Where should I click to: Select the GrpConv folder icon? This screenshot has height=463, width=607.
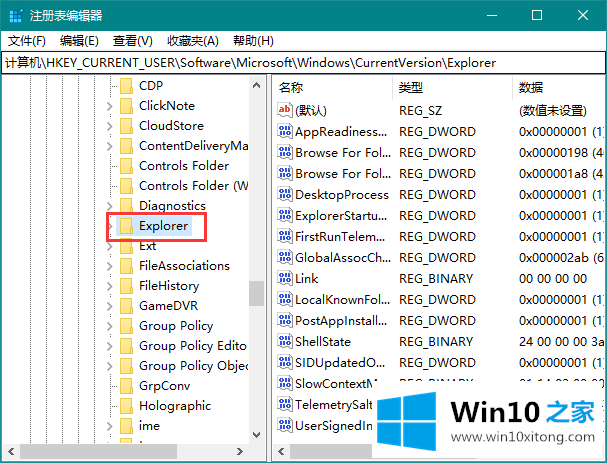(126, 386)
